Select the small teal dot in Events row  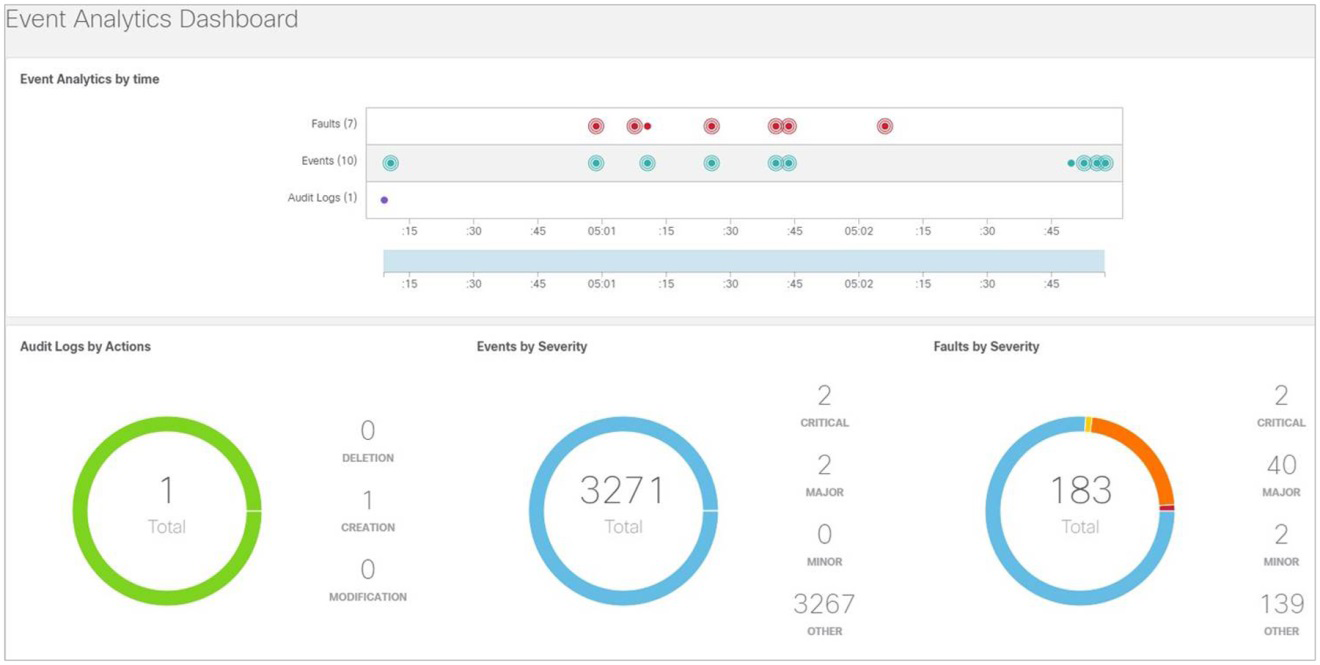[x=1071, y=163]
